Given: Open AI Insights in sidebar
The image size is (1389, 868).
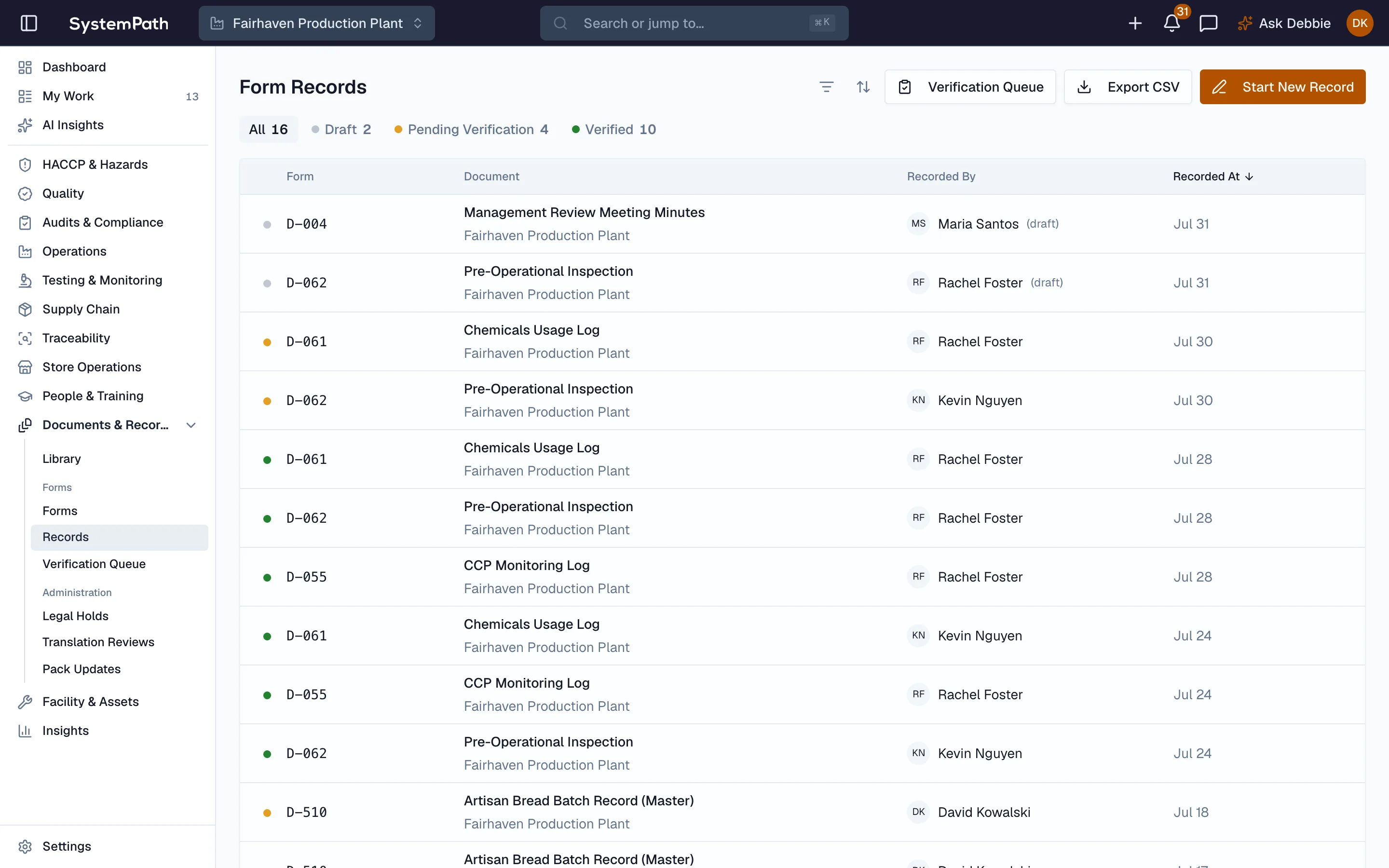Looking at the screenshot, I should tap(108, 125).
